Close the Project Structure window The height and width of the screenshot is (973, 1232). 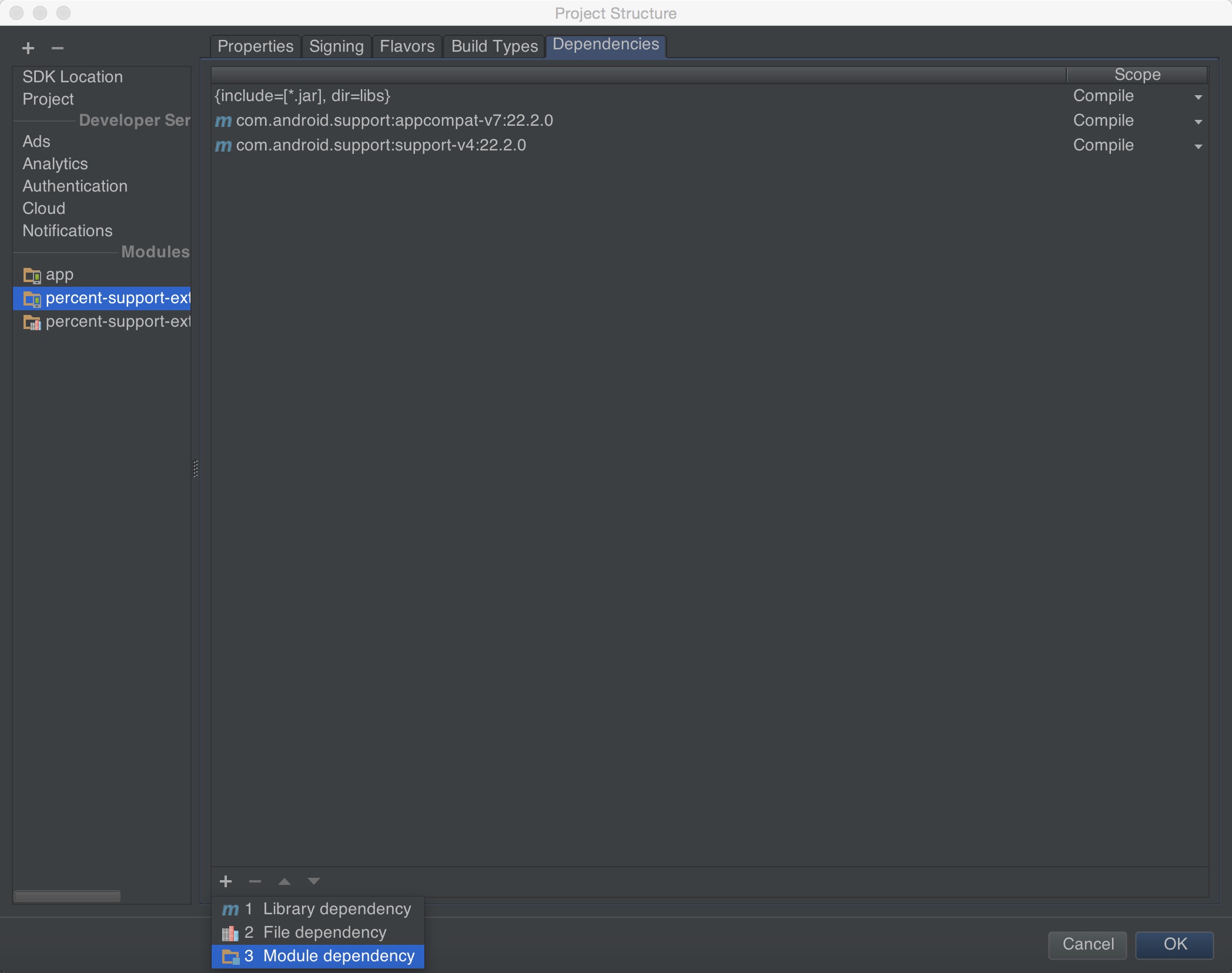pyautogui.click(x=16, y=13)
